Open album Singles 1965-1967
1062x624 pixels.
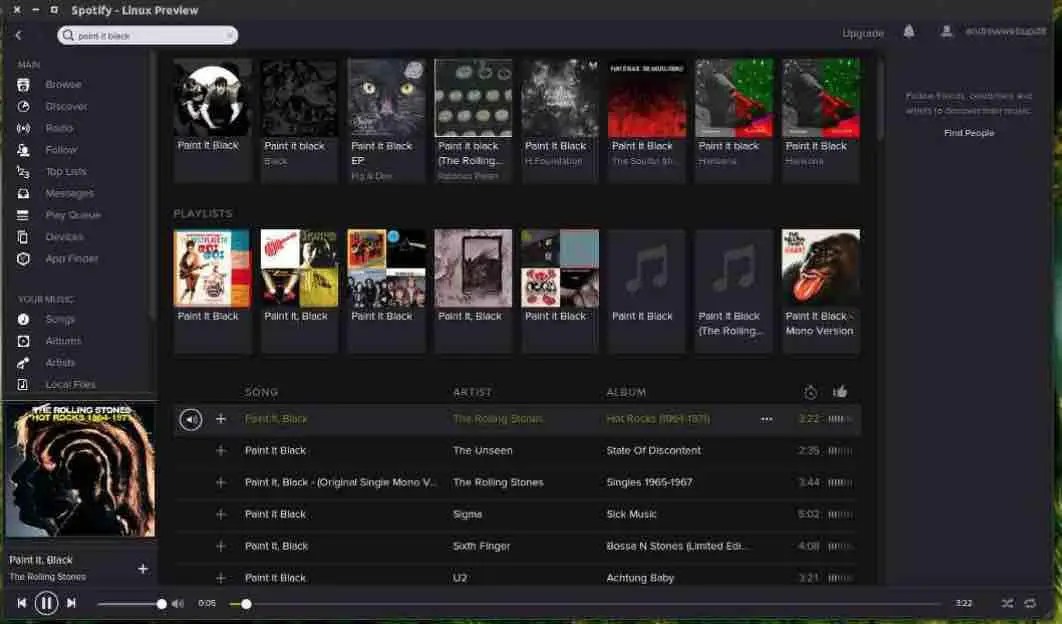649,482
